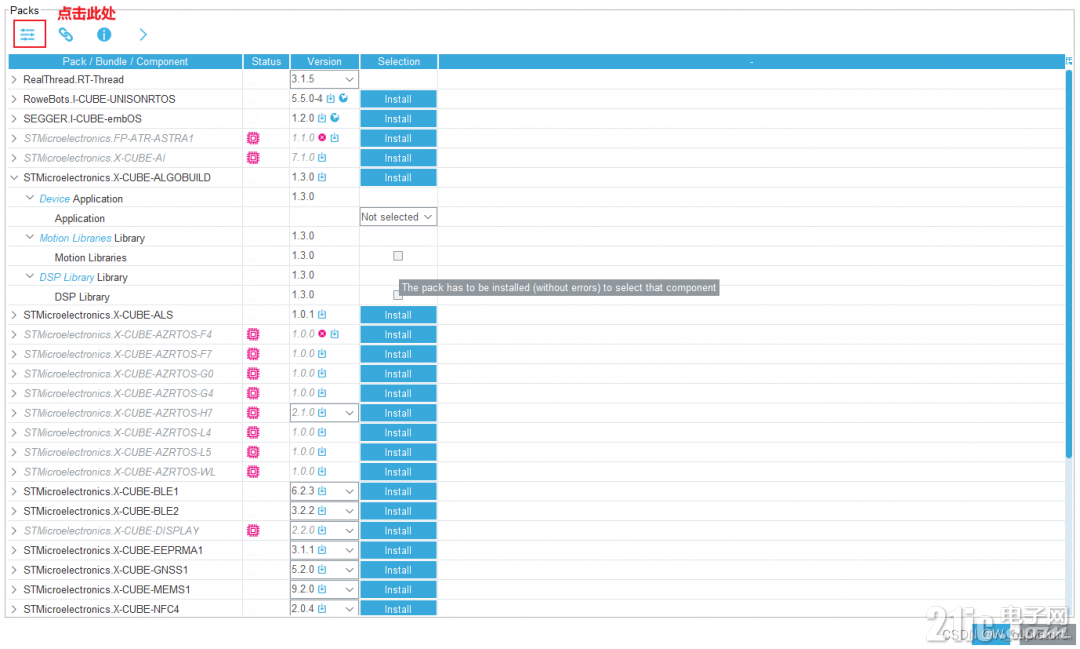The height and width of the screenshot is (649, 1080).
Task: Install the X-CUBE-ALS pack
Action: (398, 315)
